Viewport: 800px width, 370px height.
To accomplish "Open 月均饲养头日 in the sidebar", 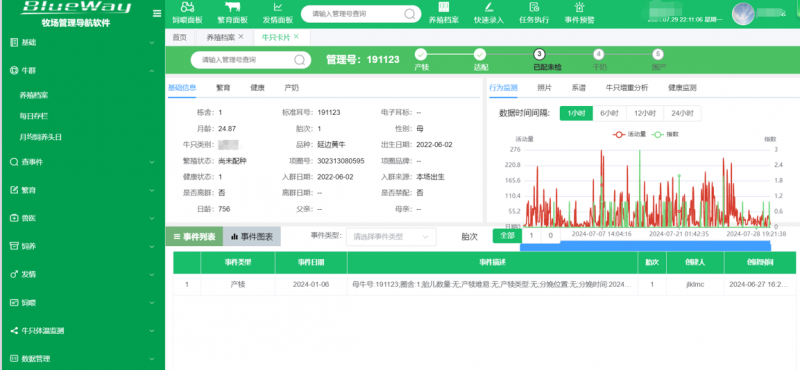I will (x=41, y=137).
